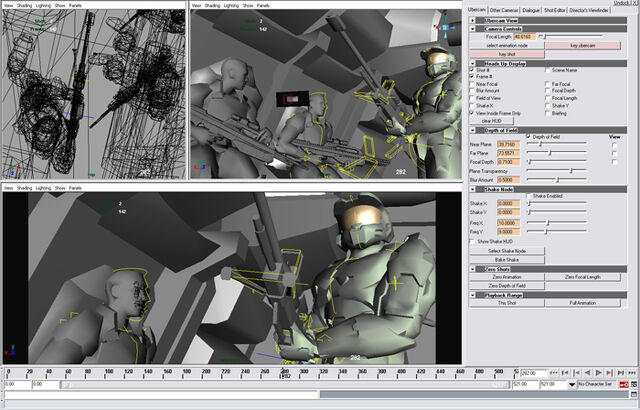
Task: Select the Ubercam tab
Action: (x=477, y=10)
